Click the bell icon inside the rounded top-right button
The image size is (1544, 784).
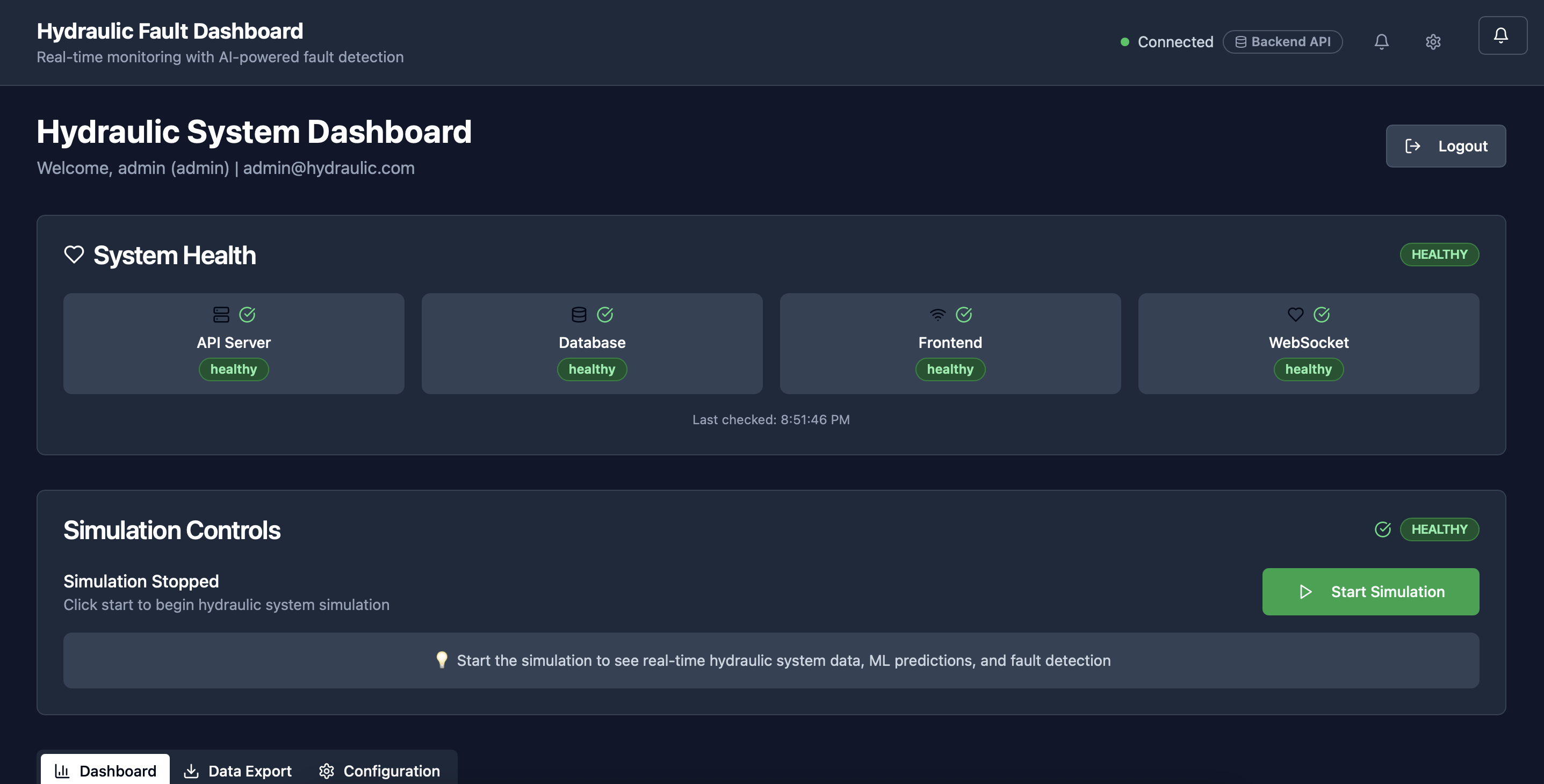tap(1502, 35)
